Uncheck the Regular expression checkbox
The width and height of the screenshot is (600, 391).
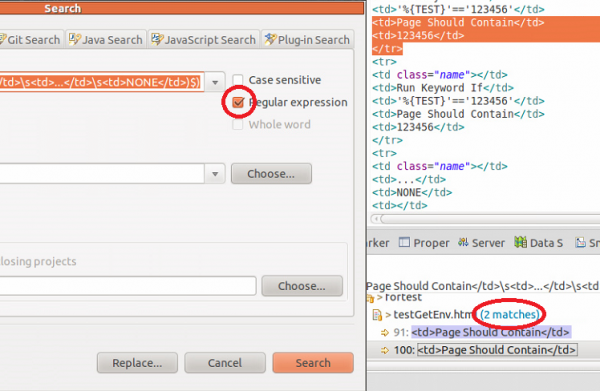pos(238,102)
